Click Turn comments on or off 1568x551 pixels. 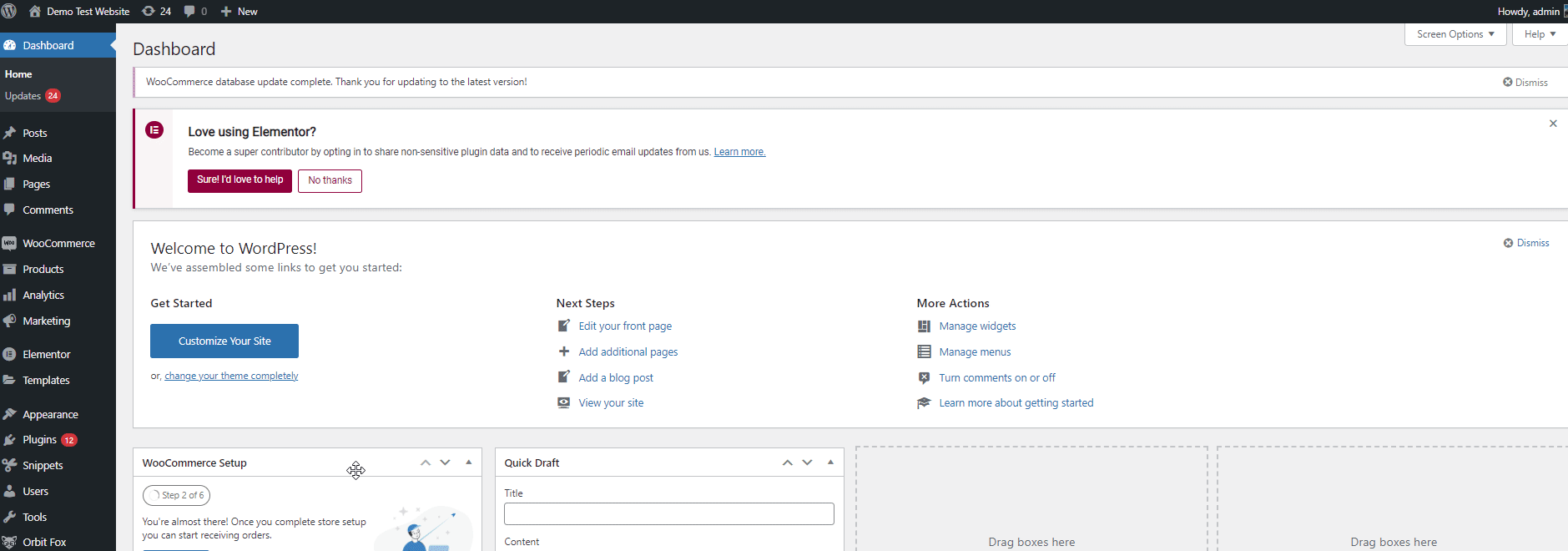(x=997, y=378)
